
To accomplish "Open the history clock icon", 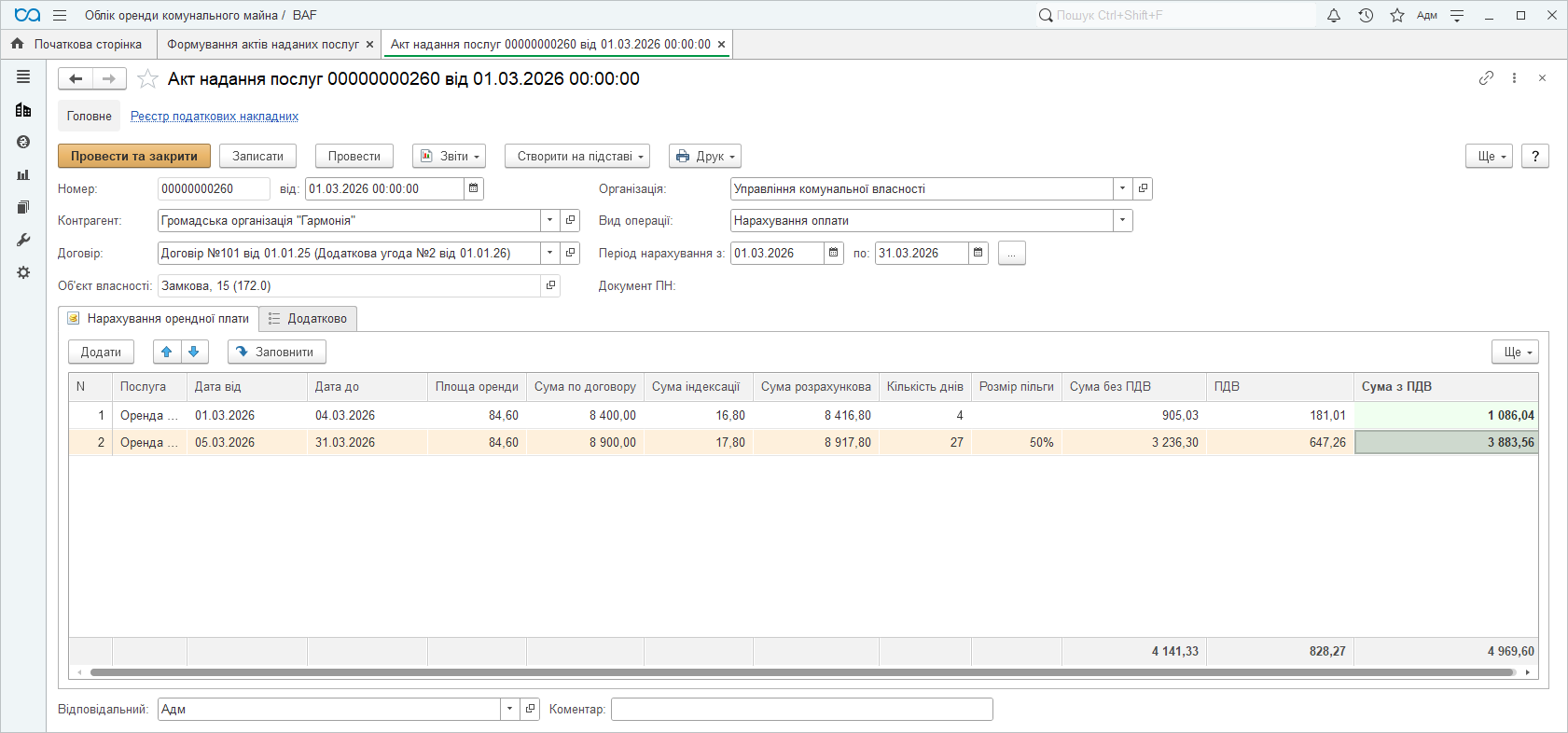I will [1366, 15].
